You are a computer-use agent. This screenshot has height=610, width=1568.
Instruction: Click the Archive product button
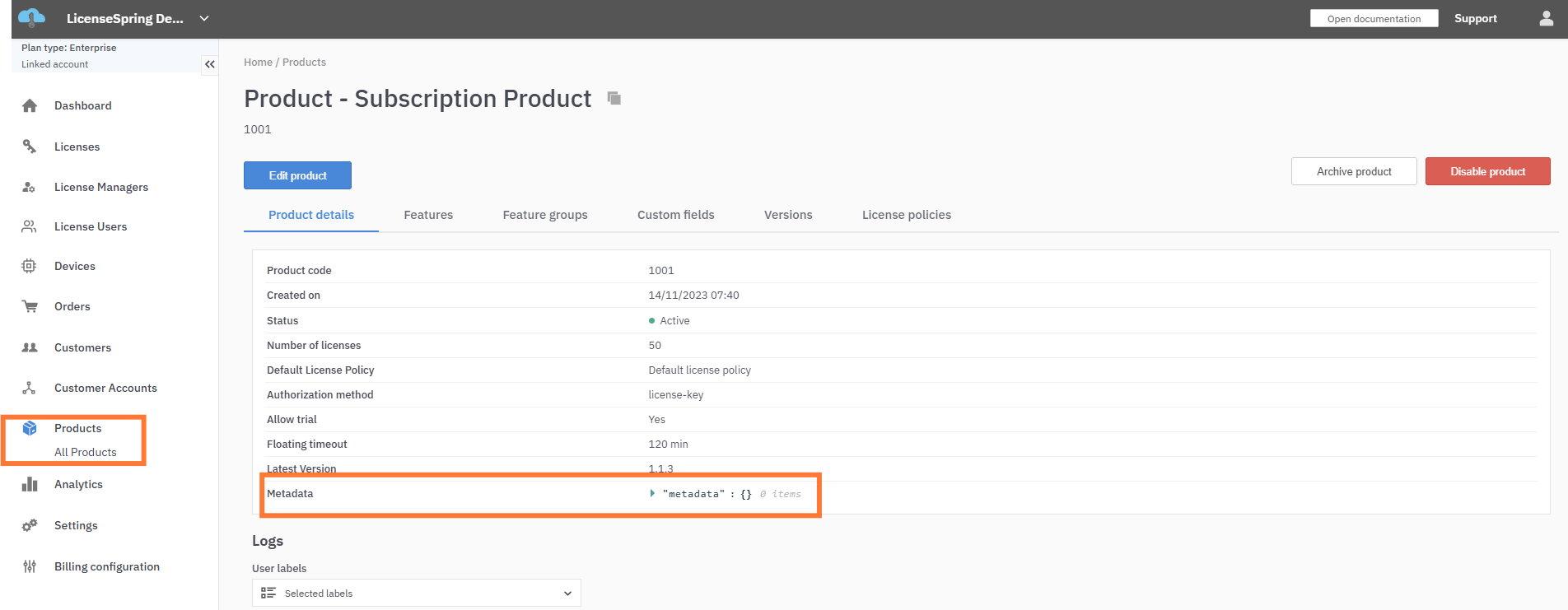click(1353, 171)
